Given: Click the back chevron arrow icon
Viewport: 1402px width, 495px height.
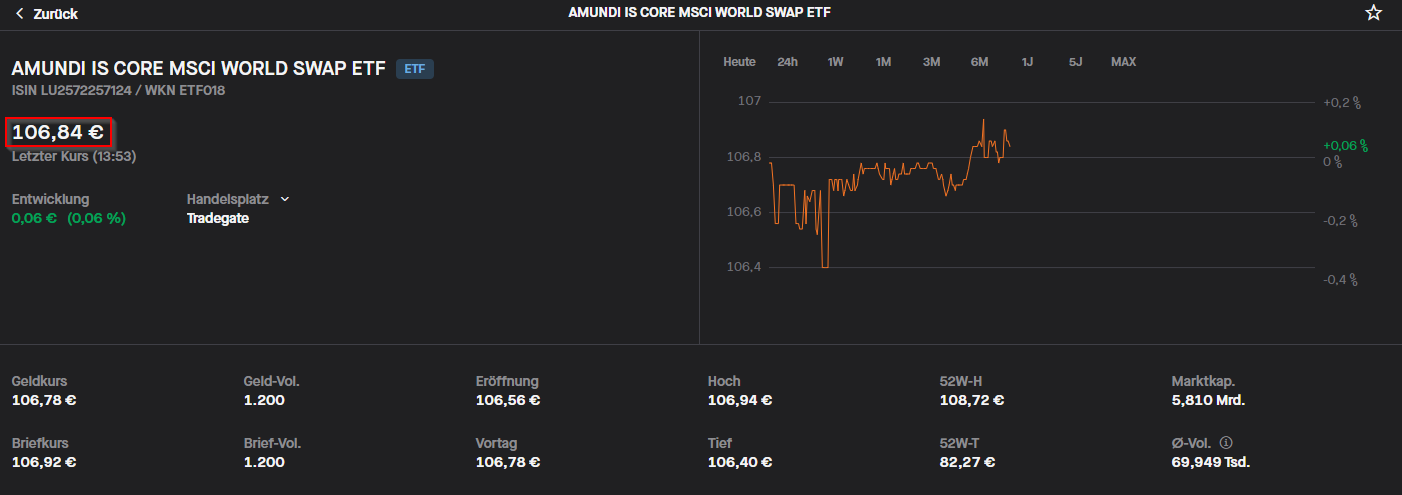Looking at the screenshot, I should coord(20,13).
